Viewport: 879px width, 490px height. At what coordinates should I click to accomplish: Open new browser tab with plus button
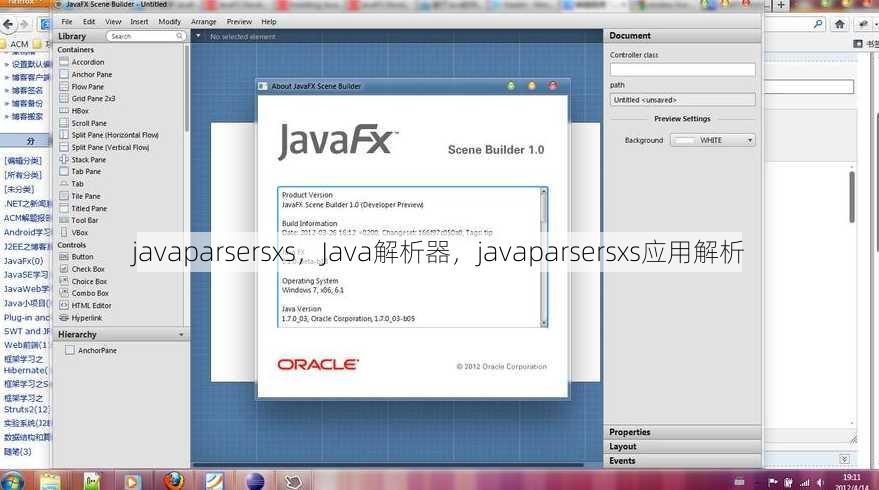pyautogui.click(x=780, y=5)
